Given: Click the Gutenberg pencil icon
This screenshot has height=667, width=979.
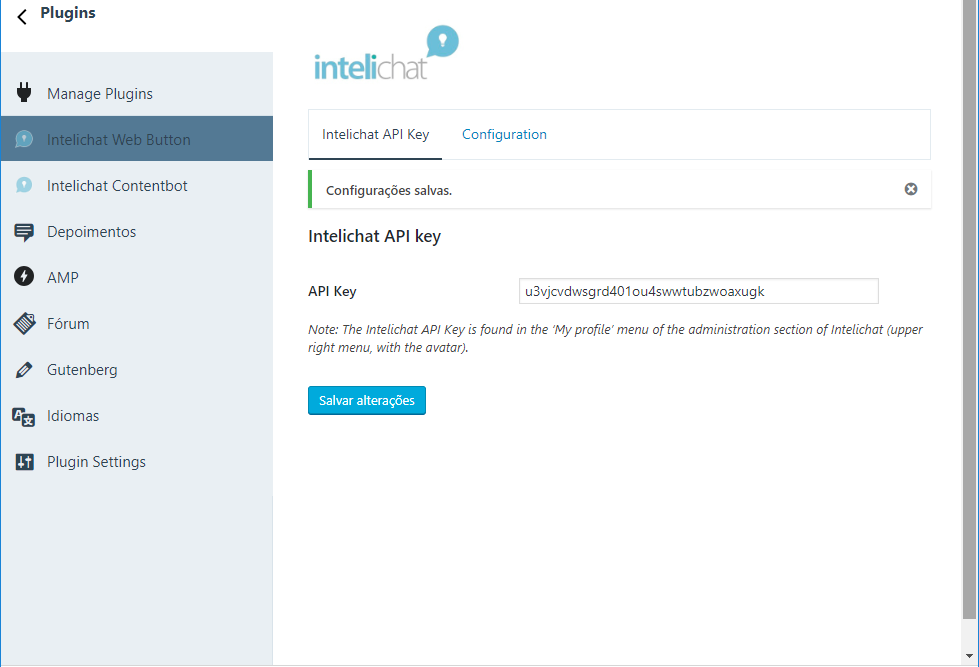Looking at the screenshot, I should (x=25, y=370).
